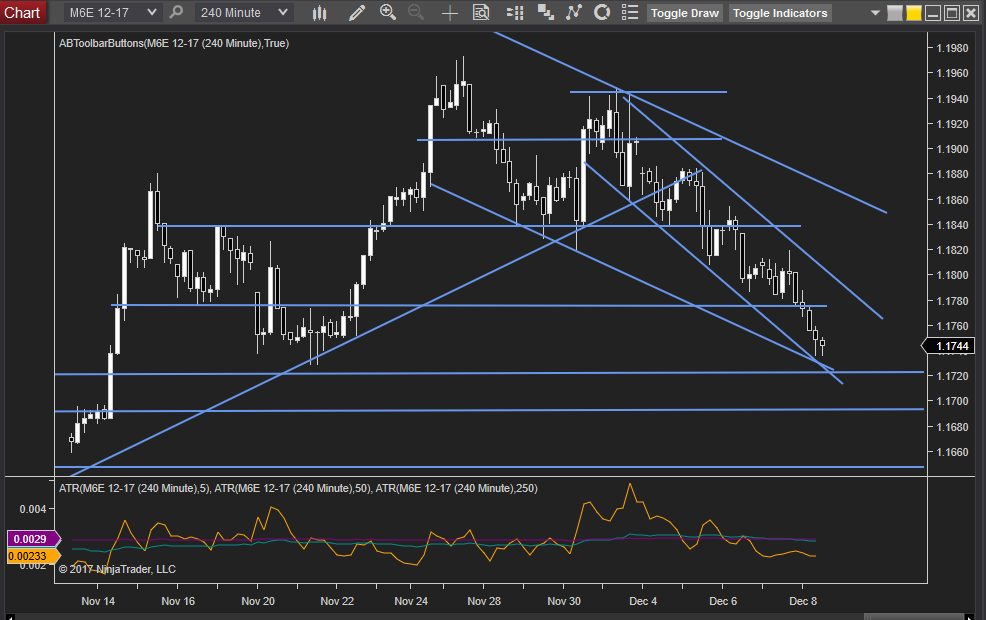Open the drawing tools pencil icon
The image size is (986, 620).
pos(357,13)
